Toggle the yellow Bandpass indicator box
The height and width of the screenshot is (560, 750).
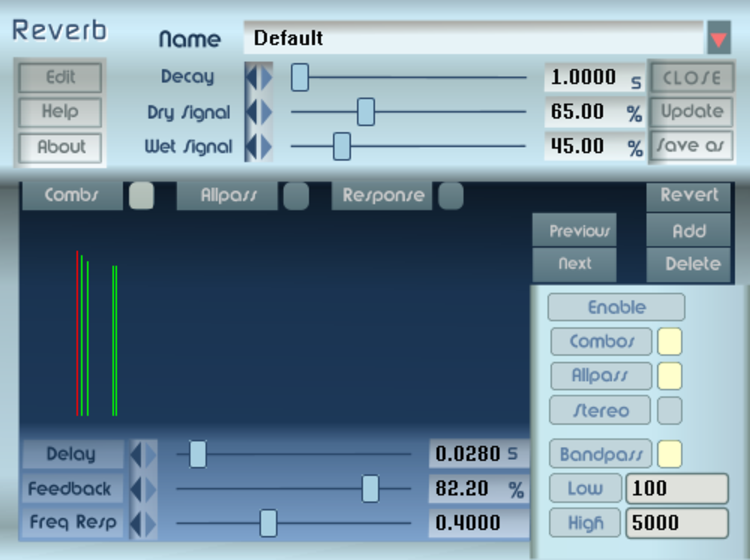coord(669,454)
